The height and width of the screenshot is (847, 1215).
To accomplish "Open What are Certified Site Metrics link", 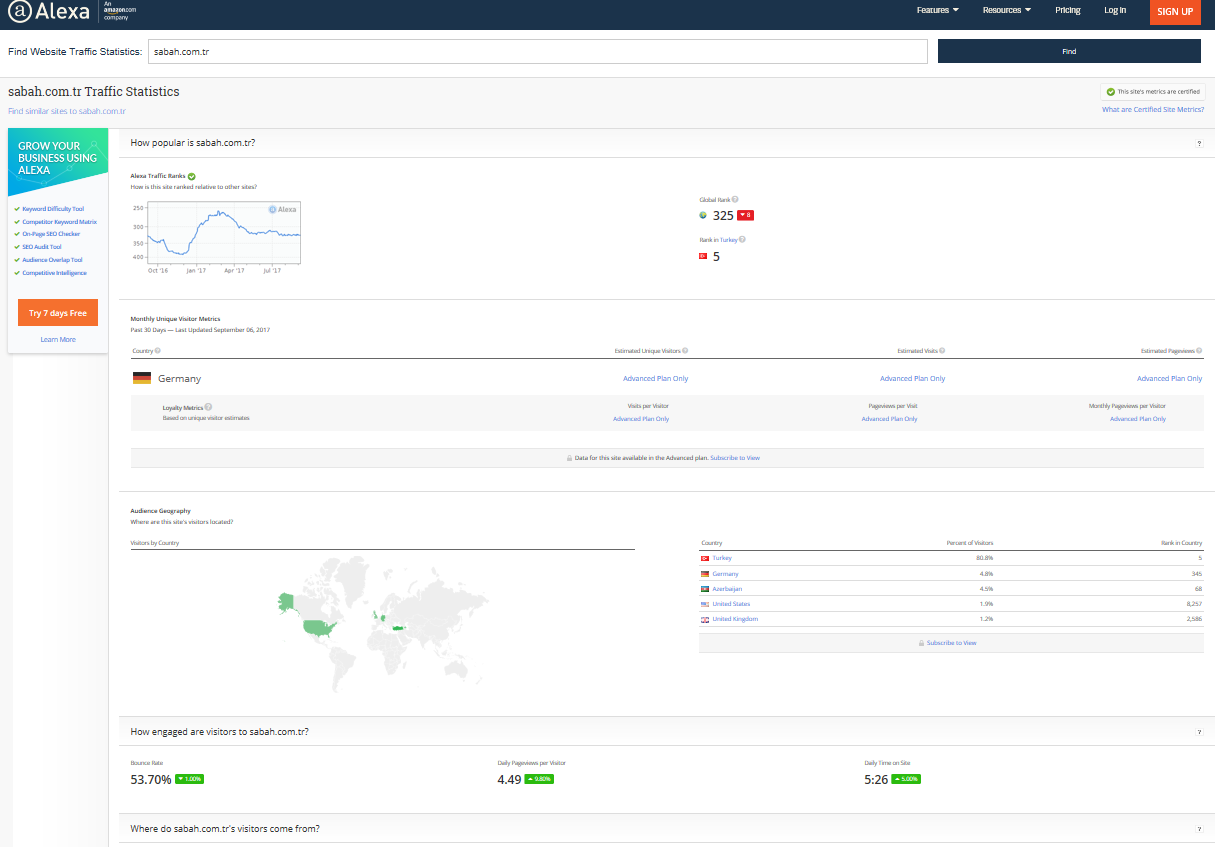I will pyautogui.click(x=1153, y=110).
